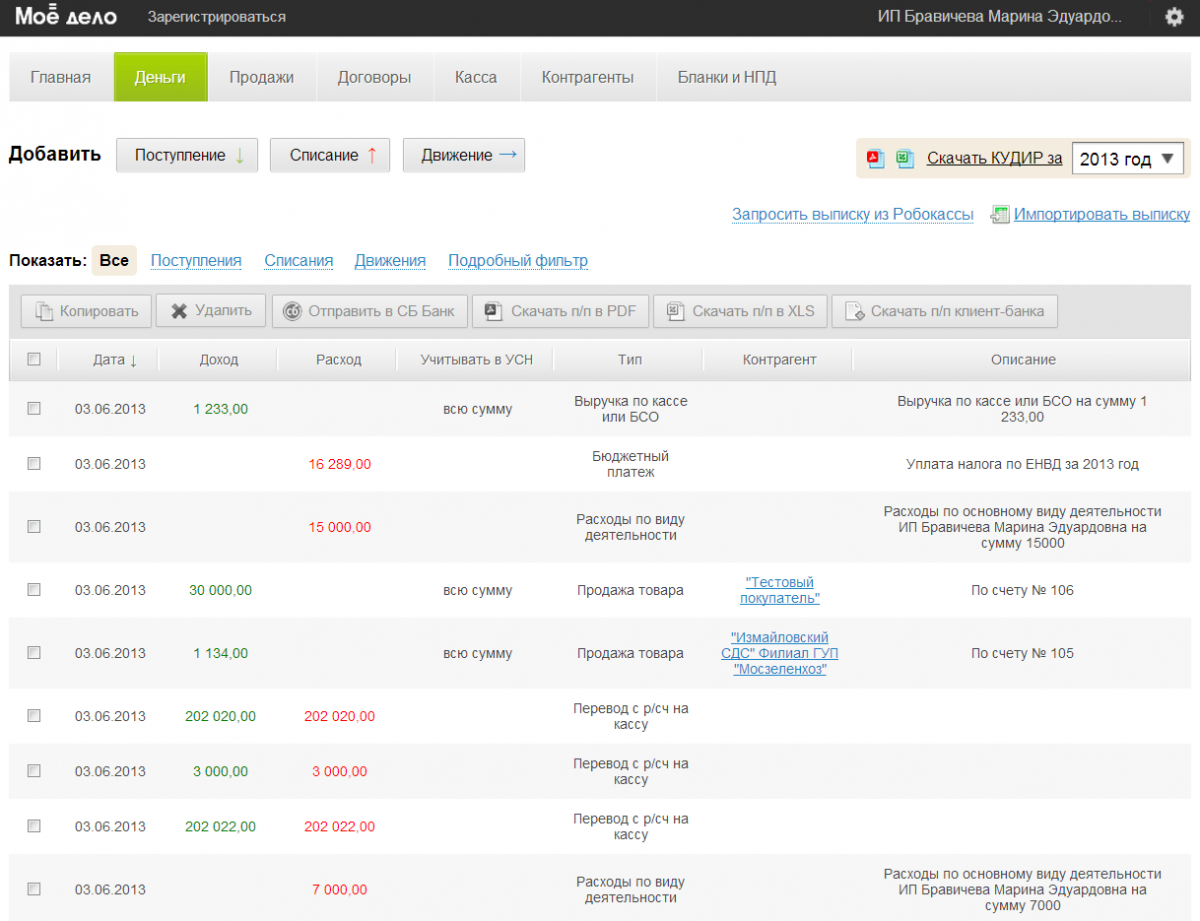The height and width of the screenshot is (921, 1200).
Task: Send to СБ Банк toolbar button
Action: coord(369,311)
